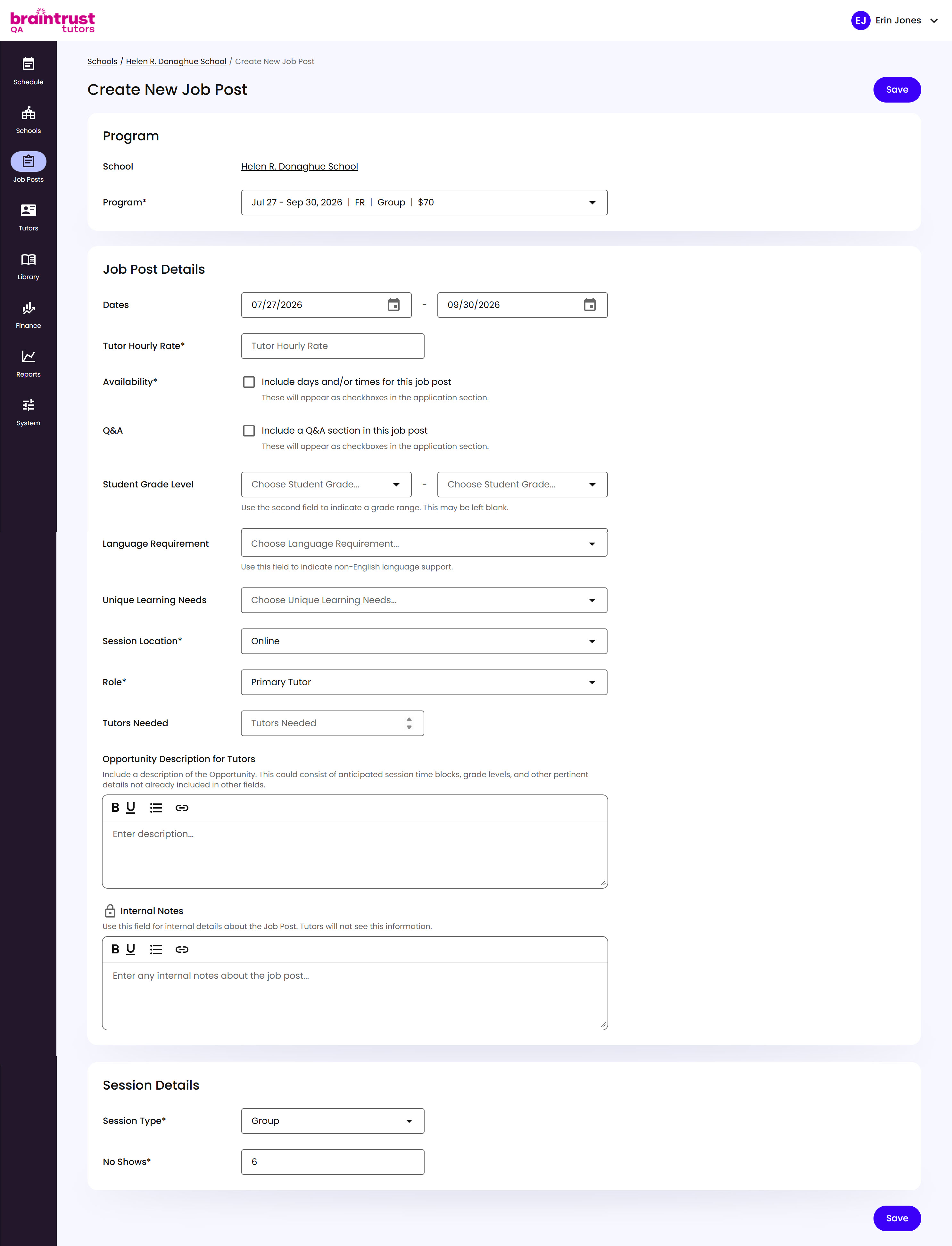Open the end date calendar picker
952x1246 pixels.
(590, 305)
